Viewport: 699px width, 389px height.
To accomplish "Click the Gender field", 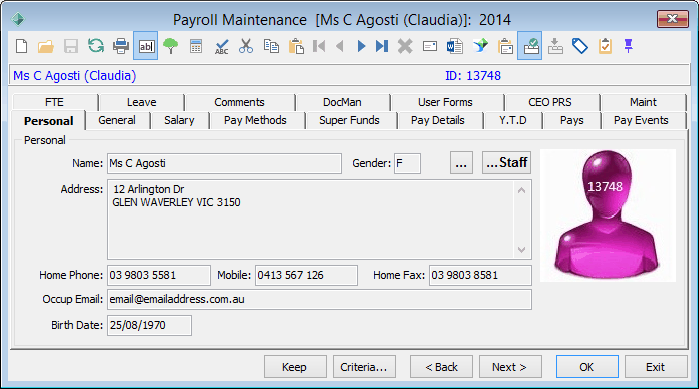I will coord(407,164).
